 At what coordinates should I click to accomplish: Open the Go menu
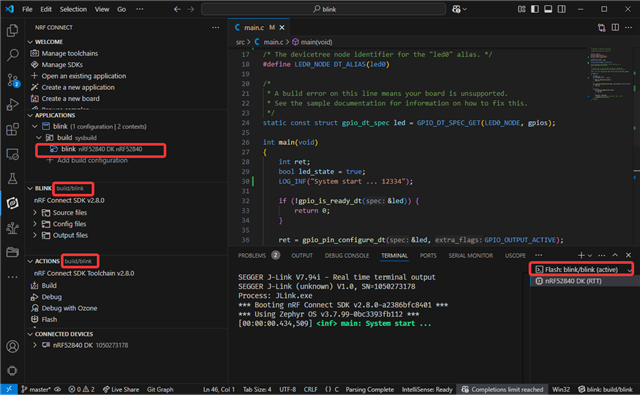tap(121, 9)
